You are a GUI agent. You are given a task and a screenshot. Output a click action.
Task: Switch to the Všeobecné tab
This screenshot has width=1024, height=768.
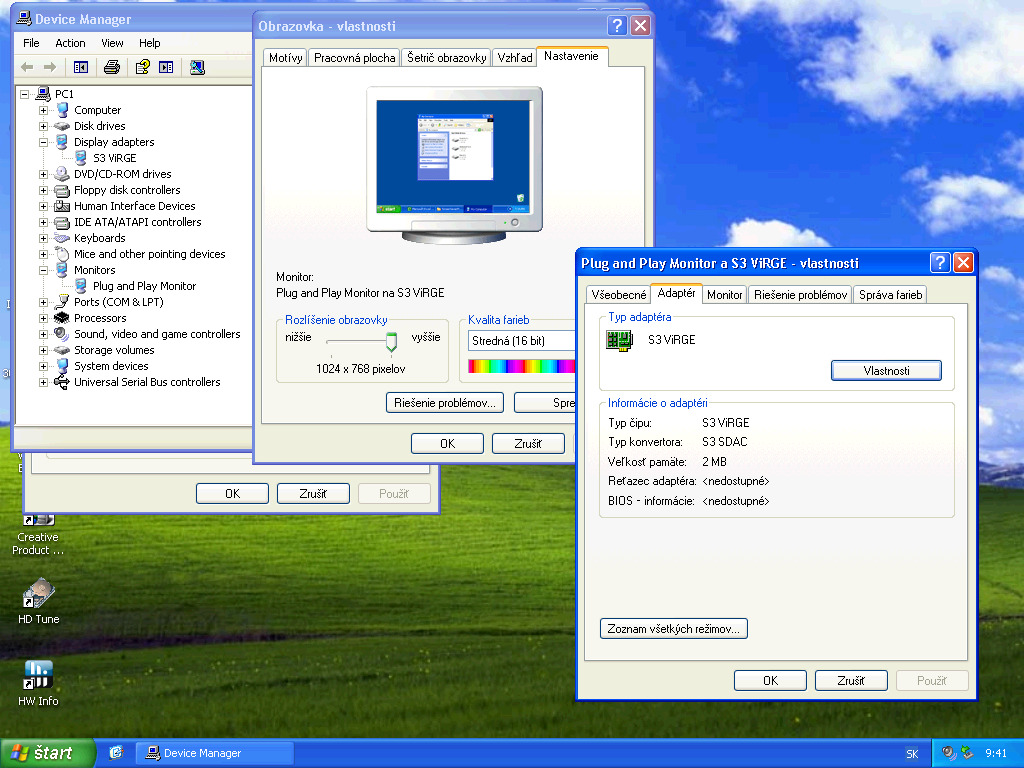tap(618, 295)
